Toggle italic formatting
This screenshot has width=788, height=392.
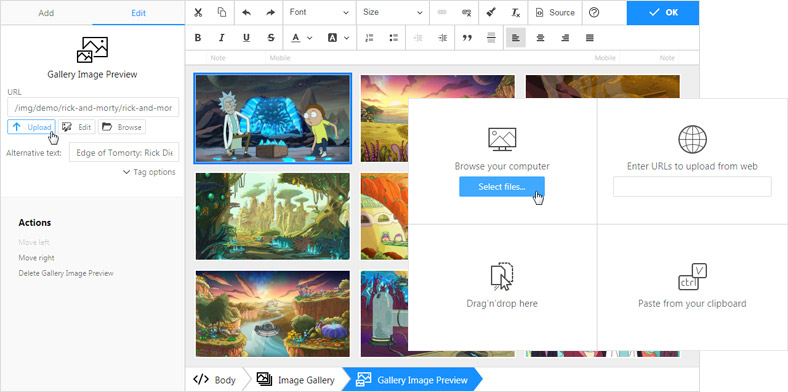point(222,38)
